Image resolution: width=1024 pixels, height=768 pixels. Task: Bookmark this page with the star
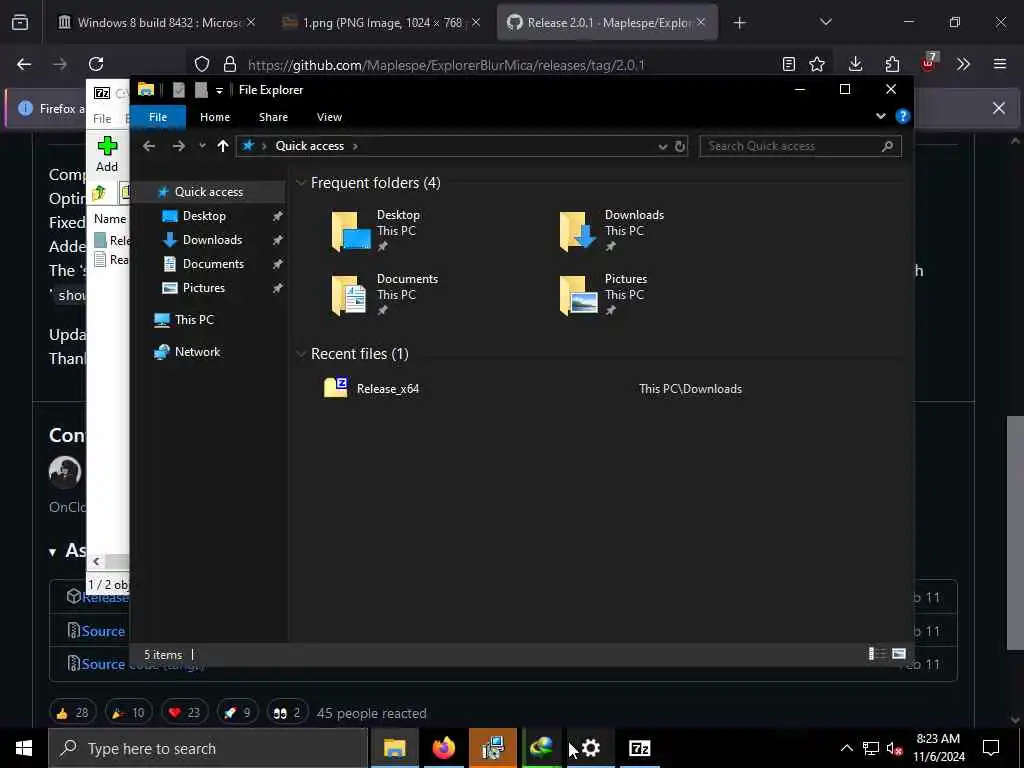(817, 64)
